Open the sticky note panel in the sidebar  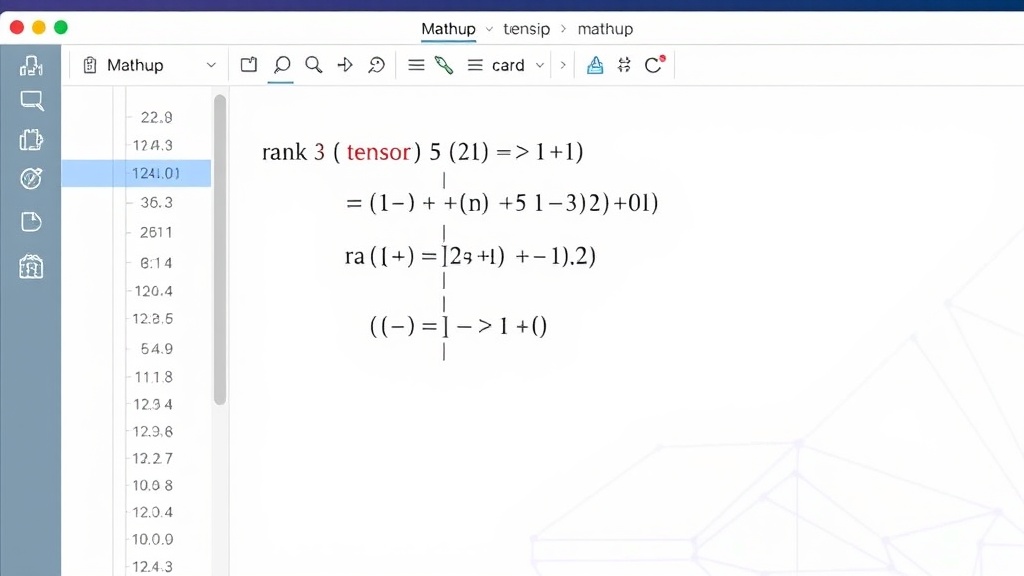tap(31, 222)
